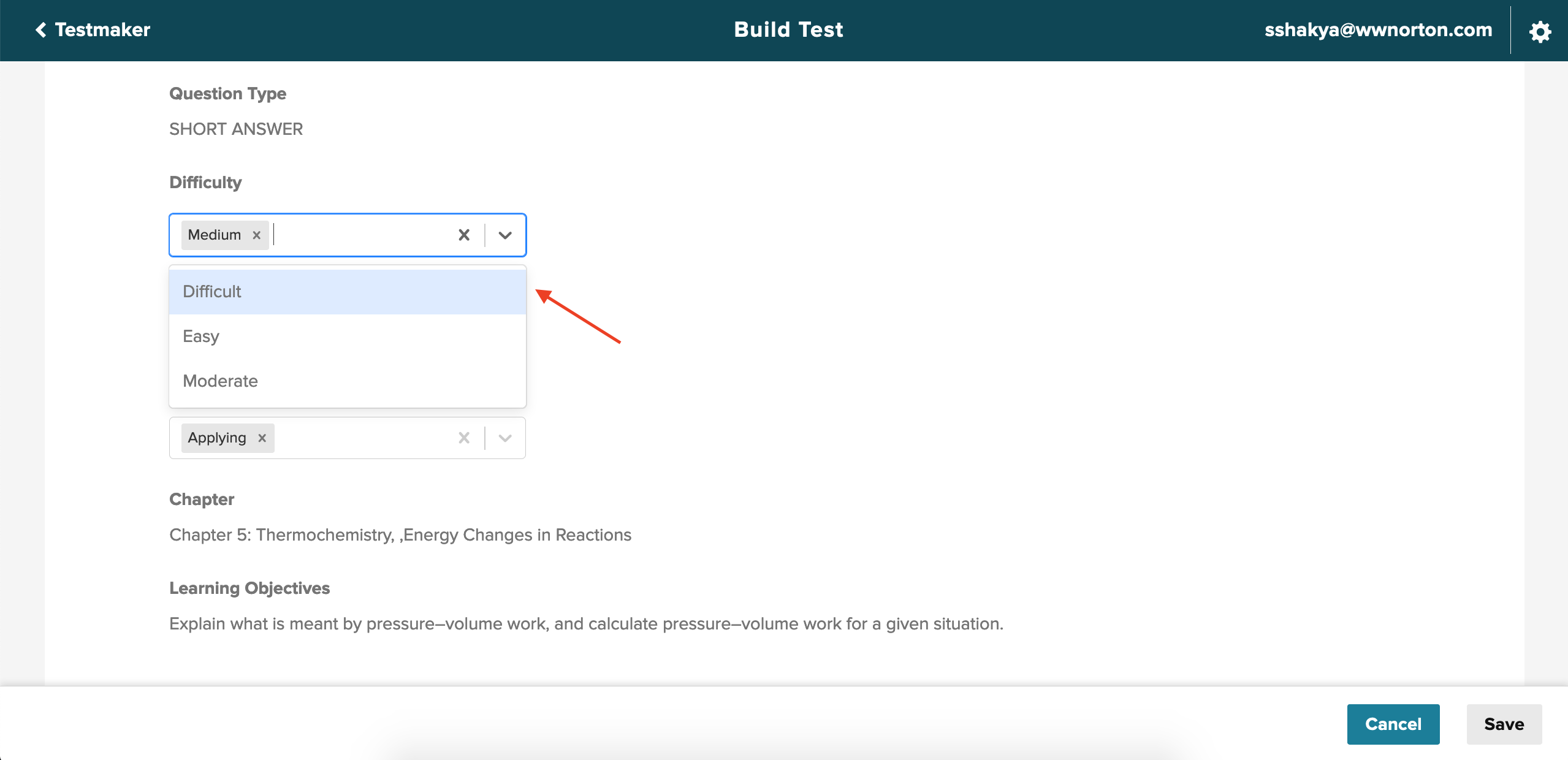
Task: Focus the Difficulty text input field
Action: [362, 235]
